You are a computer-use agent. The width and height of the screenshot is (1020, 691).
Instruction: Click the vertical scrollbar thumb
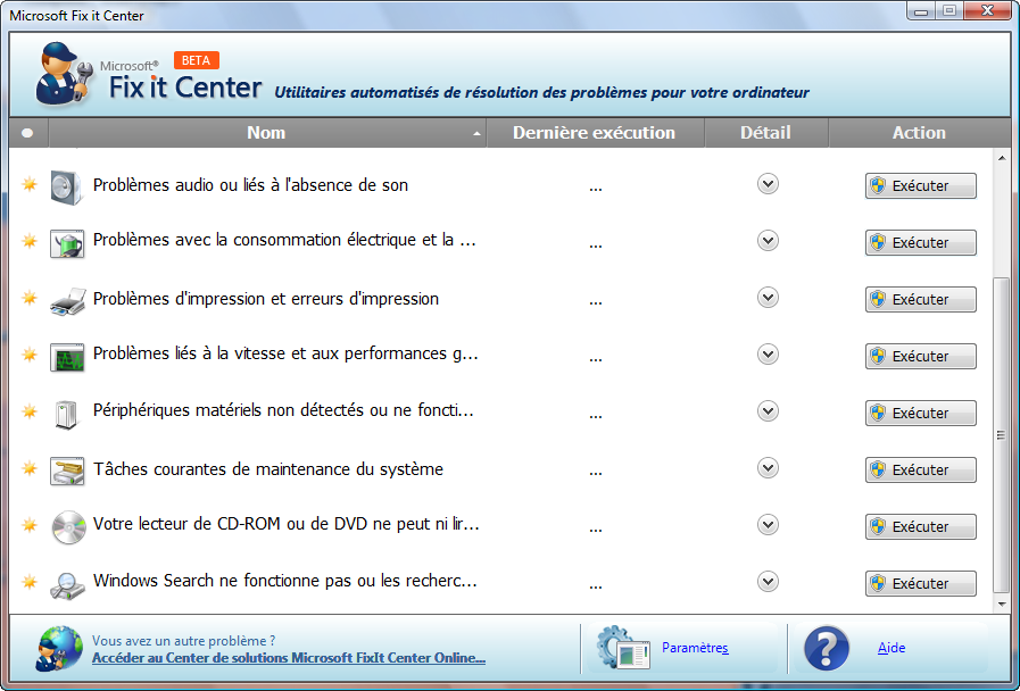[x=1002, y=435]
